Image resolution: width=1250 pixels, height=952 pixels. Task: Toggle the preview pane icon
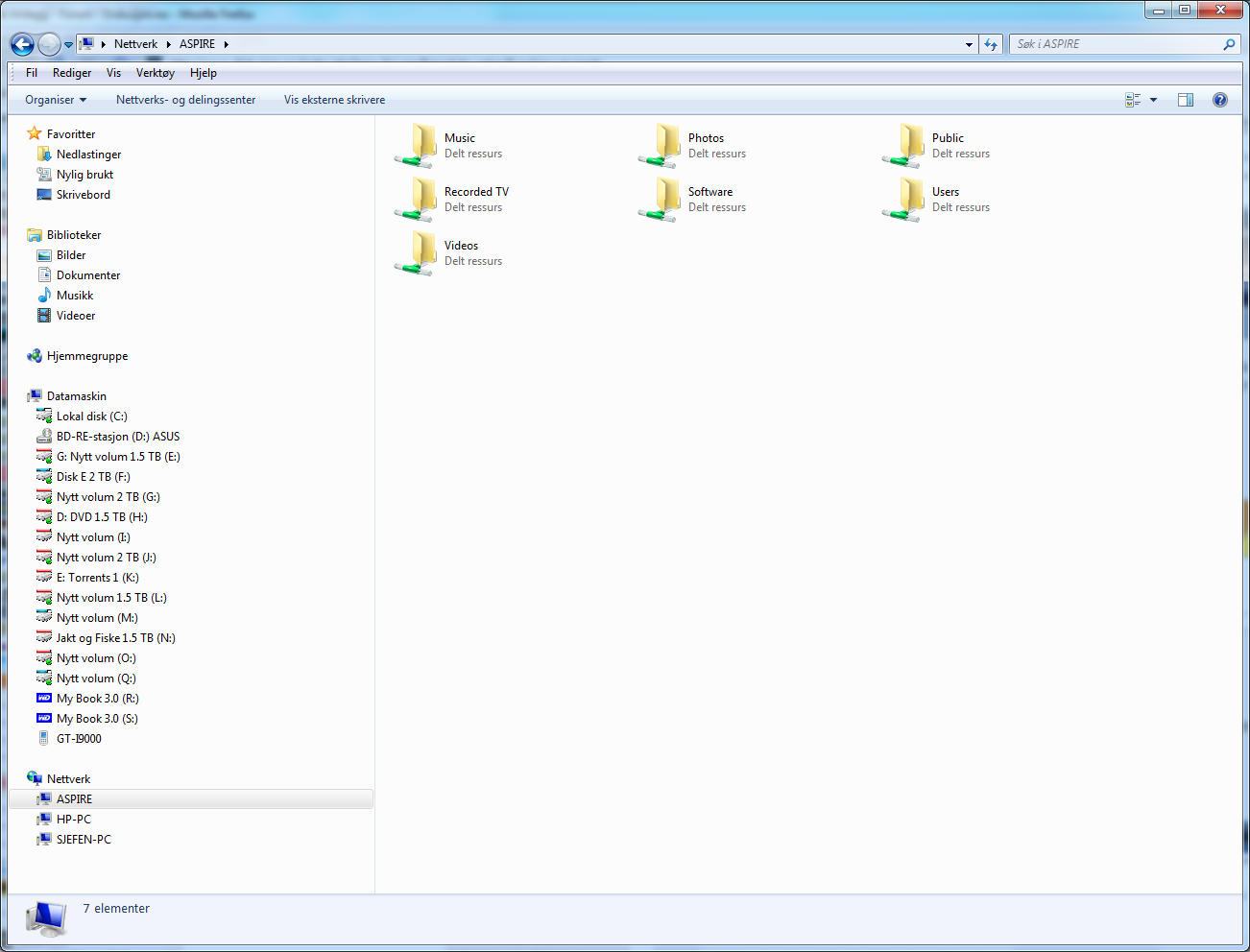(1186, 100)
